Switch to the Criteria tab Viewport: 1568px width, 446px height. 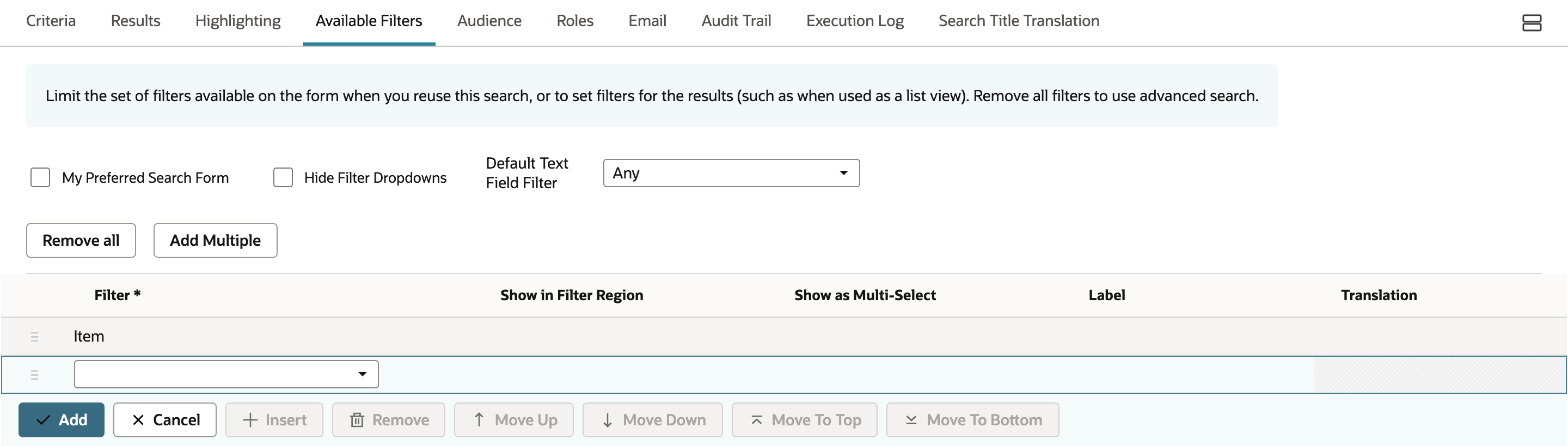click(x=51, y=21)
